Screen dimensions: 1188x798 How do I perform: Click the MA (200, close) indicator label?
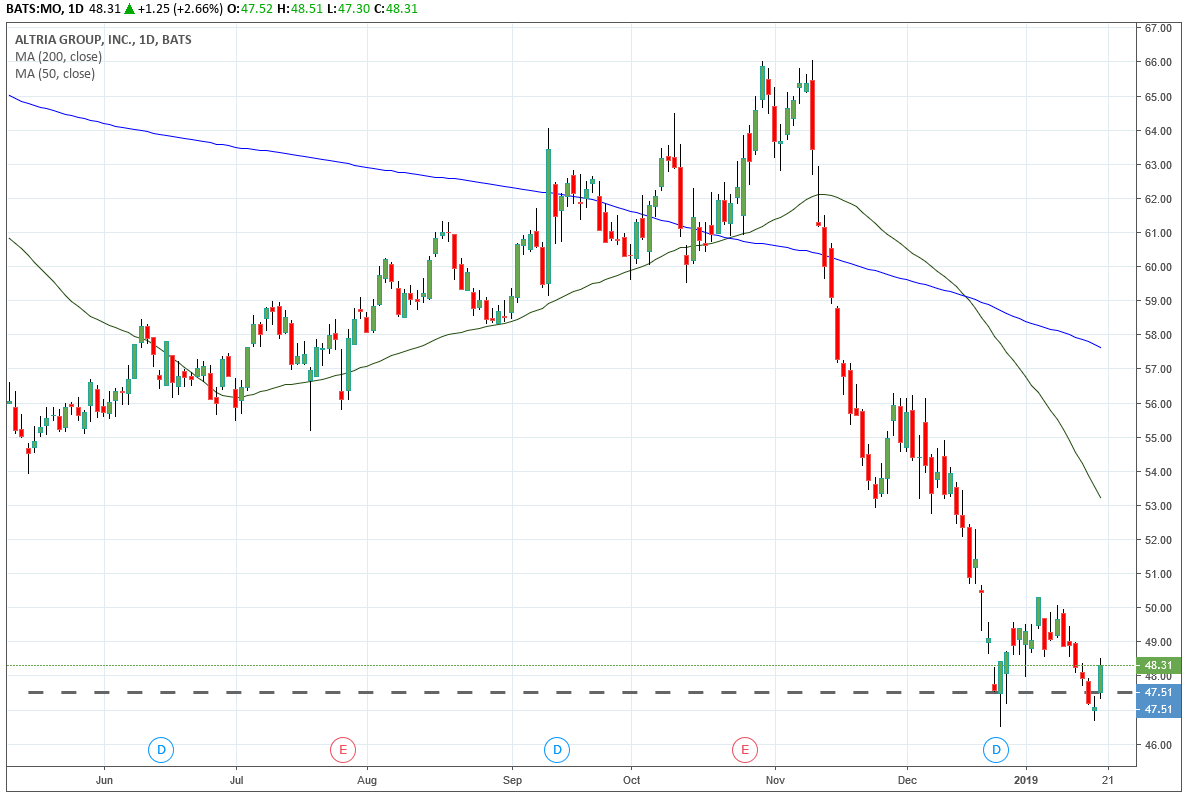(58, 57)
